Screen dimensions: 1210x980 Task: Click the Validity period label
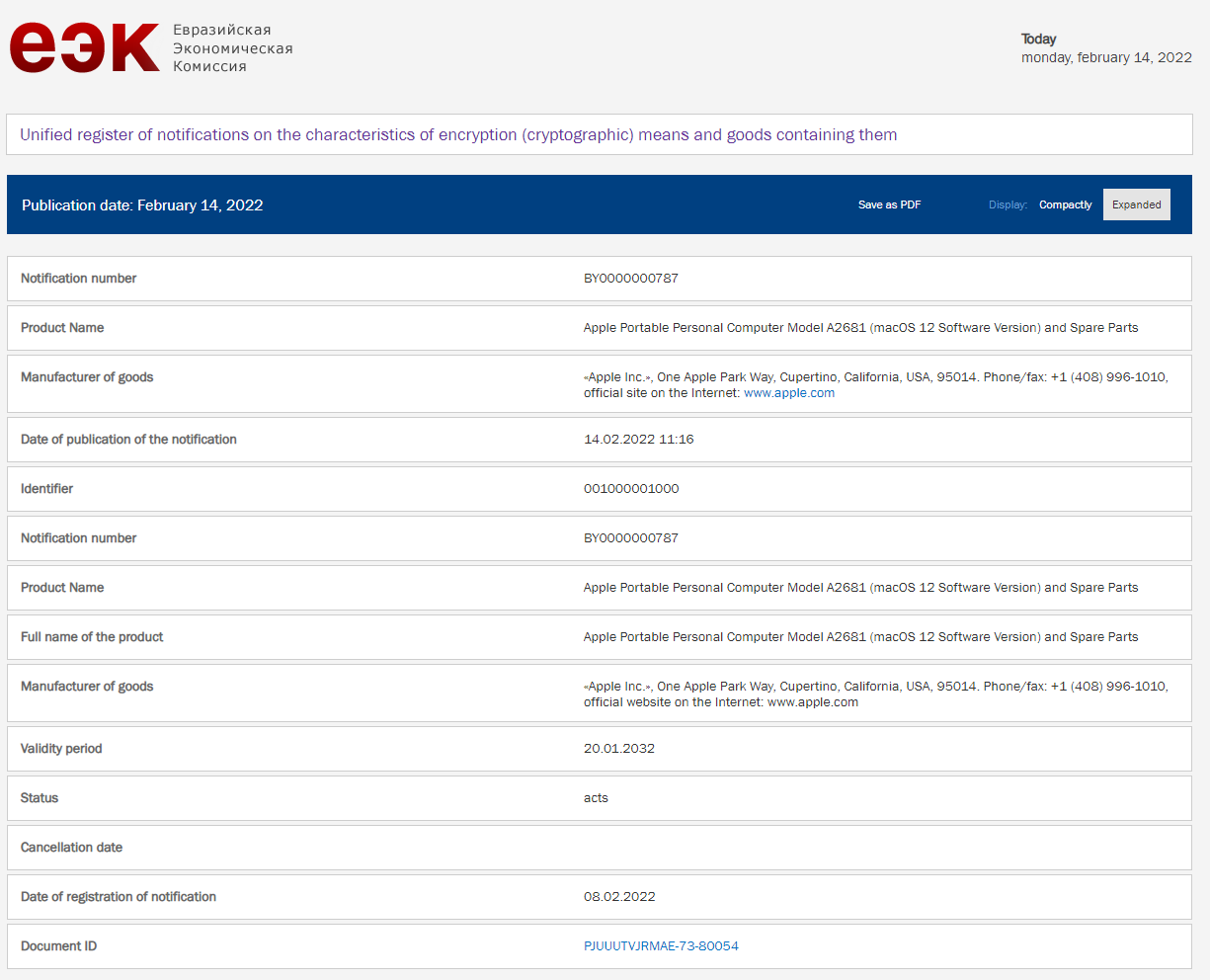click(61, 749)
